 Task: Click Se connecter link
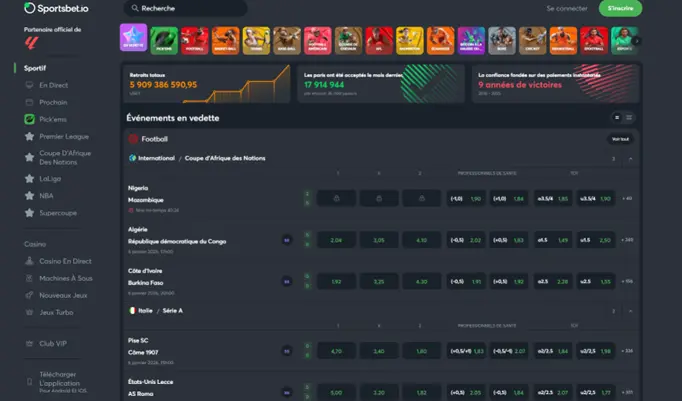tap(567, 8)
